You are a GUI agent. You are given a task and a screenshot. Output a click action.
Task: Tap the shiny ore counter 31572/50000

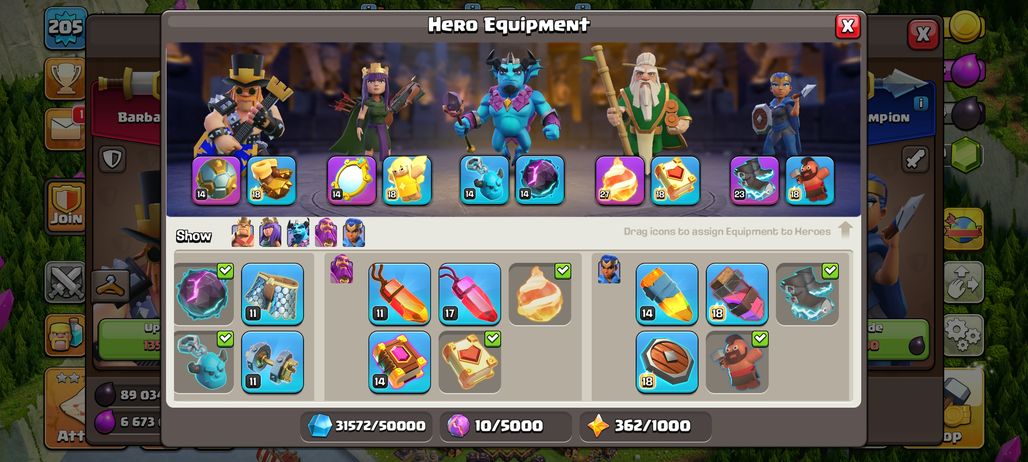(366, 426)
